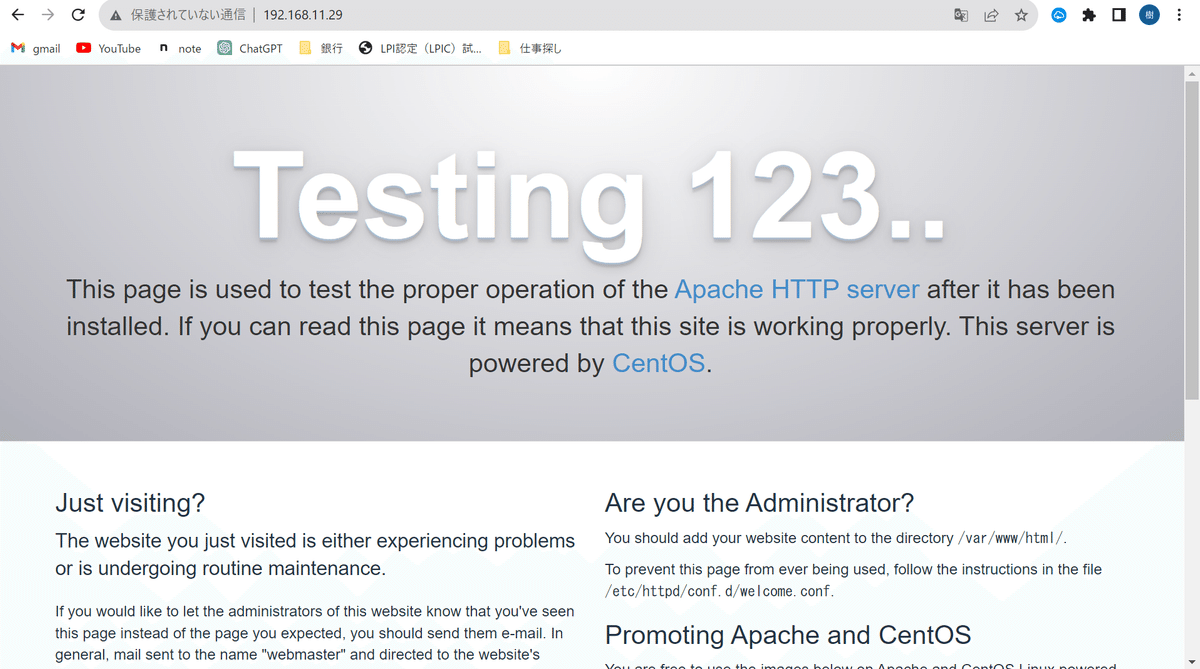Follow the Apache HTTP server link
This screenshot has width=1200, height=669.
797,290
